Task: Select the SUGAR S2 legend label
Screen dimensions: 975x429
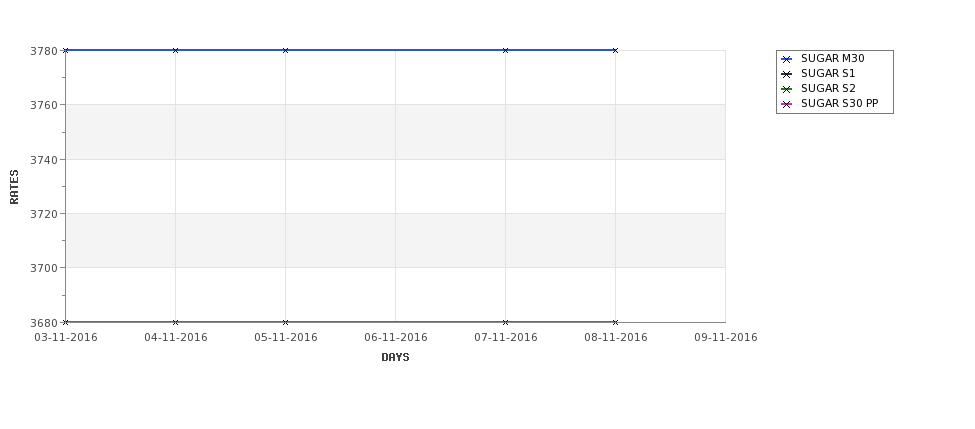Action: point(828,89)
